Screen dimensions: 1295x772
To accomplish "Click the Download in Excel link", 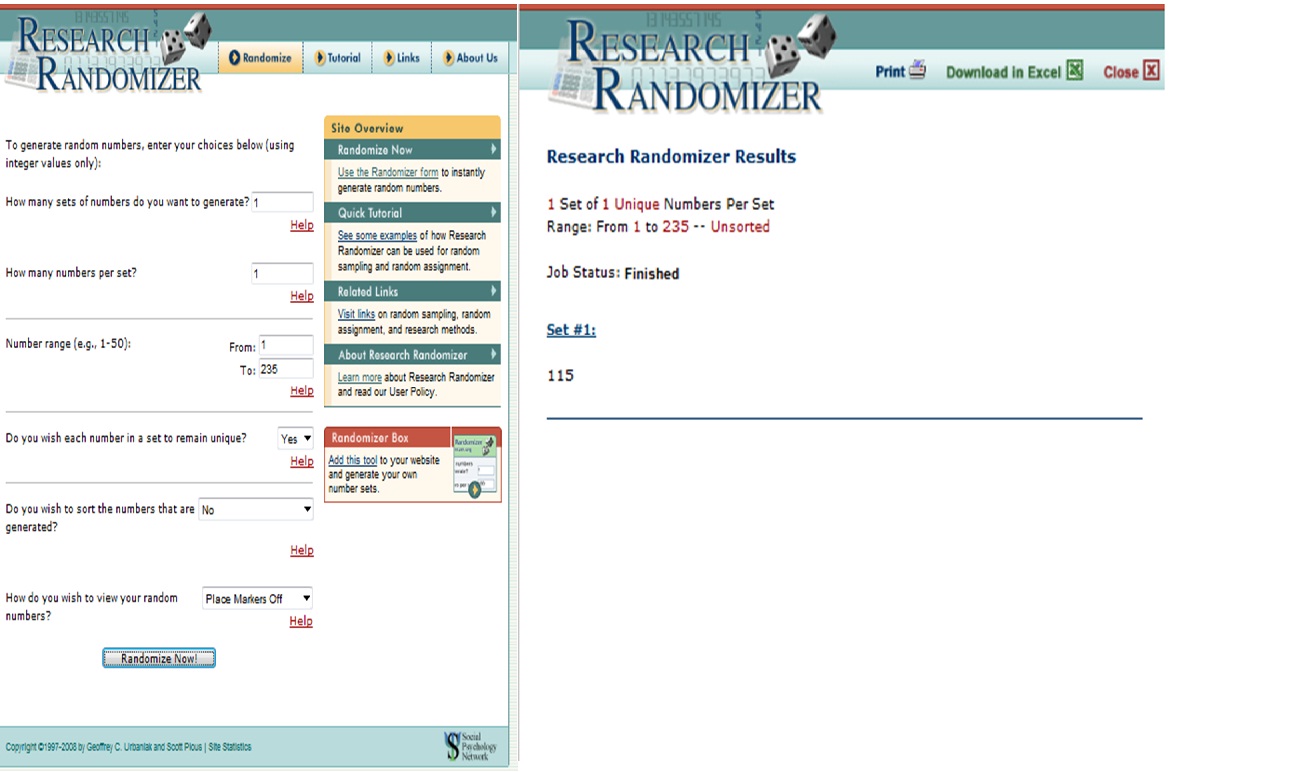I will click(1003, 72).
